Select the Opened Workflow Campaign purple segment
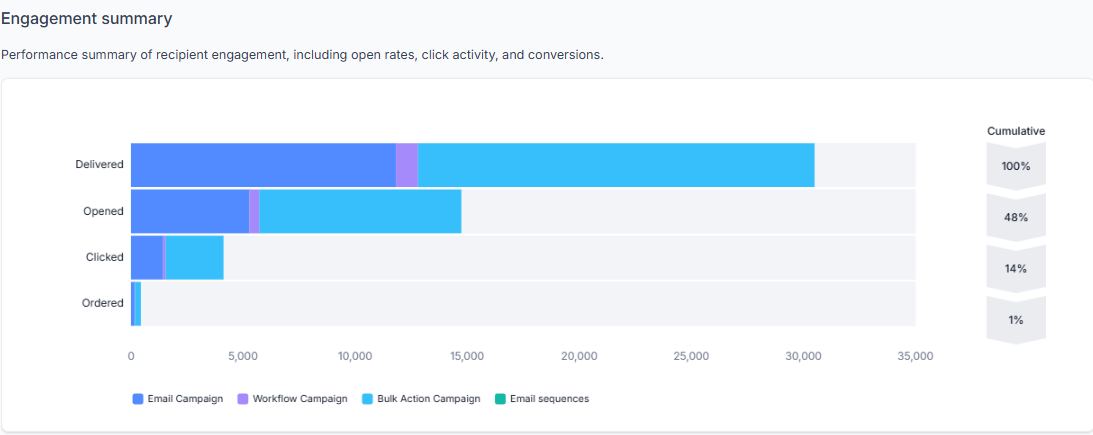This screenshot has width=1093, height=435. click(254, 211)
